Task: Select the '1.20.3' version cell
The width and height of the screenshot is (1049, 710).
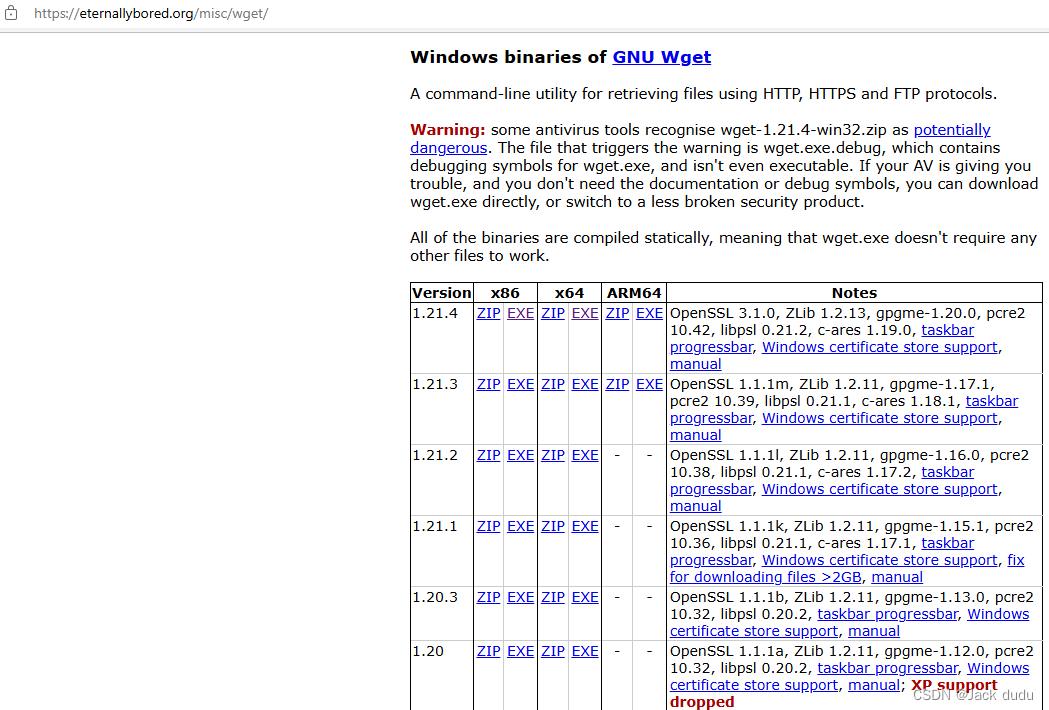Action: click(x=442, y=614)
